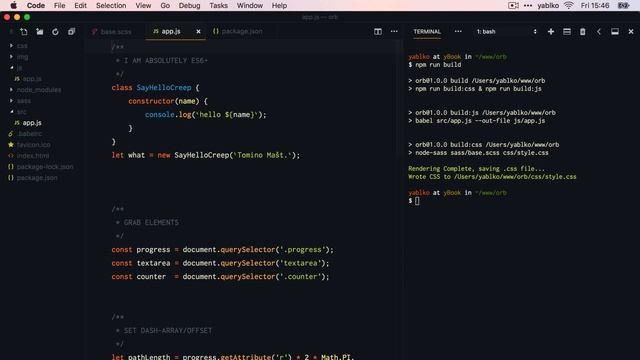
Task: Open the Wi-Fi status menu
Action: click(x=569, y=5)
